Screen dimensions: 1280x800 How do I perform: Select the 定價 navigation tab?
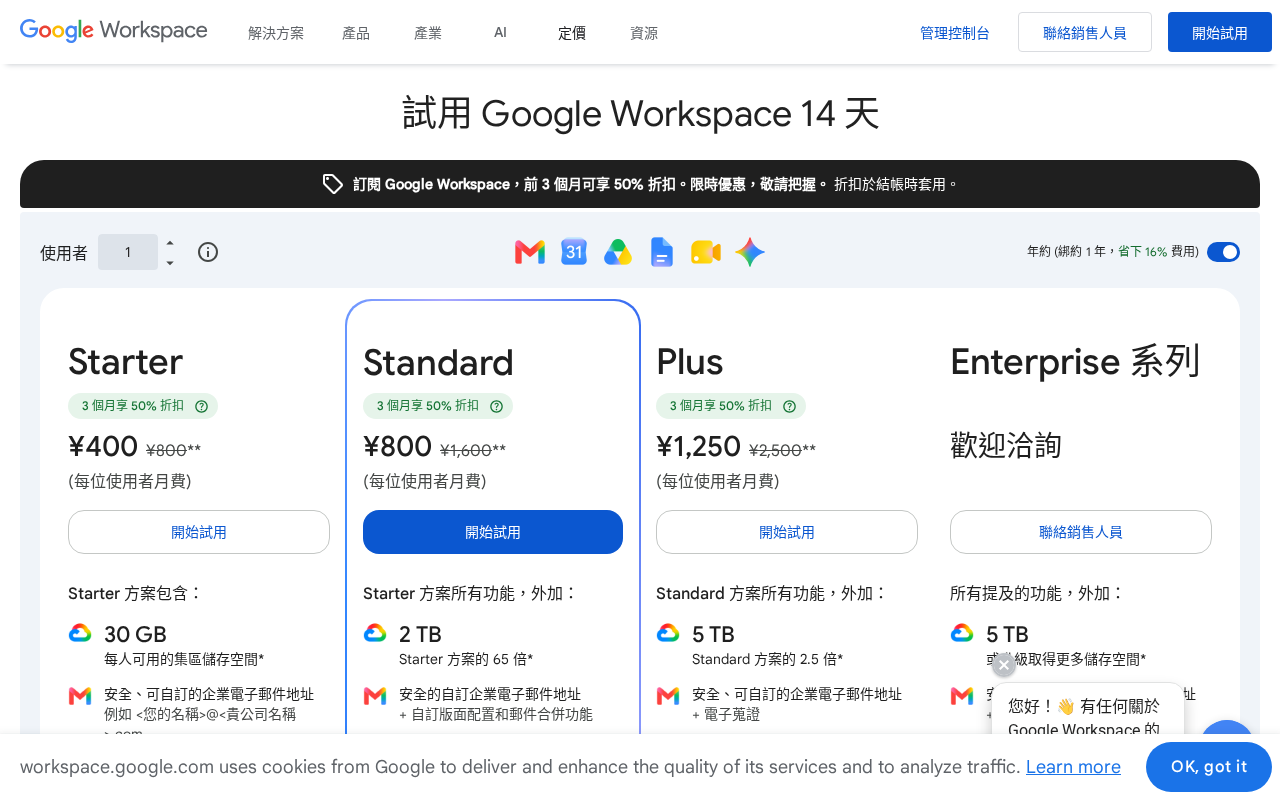(572, 33)
